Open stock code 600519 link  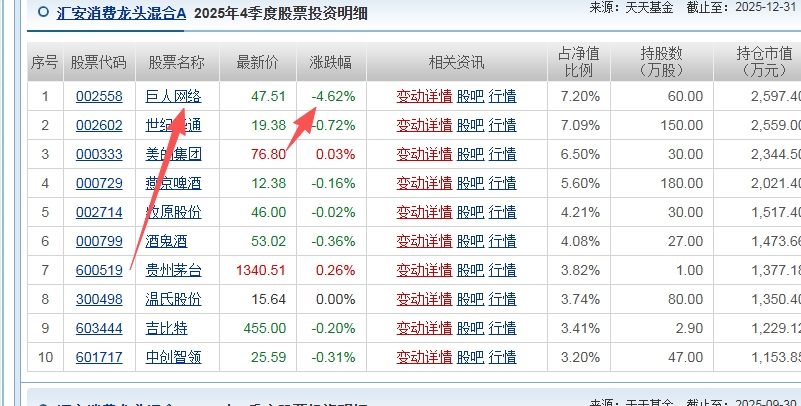[99, 270]
